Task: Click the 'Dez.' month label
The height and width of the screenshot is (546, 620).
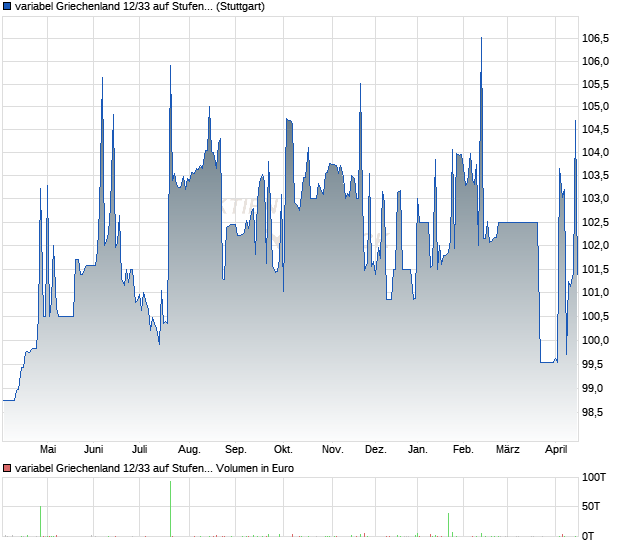Action: pyautogui.click(x=375, y=450)
